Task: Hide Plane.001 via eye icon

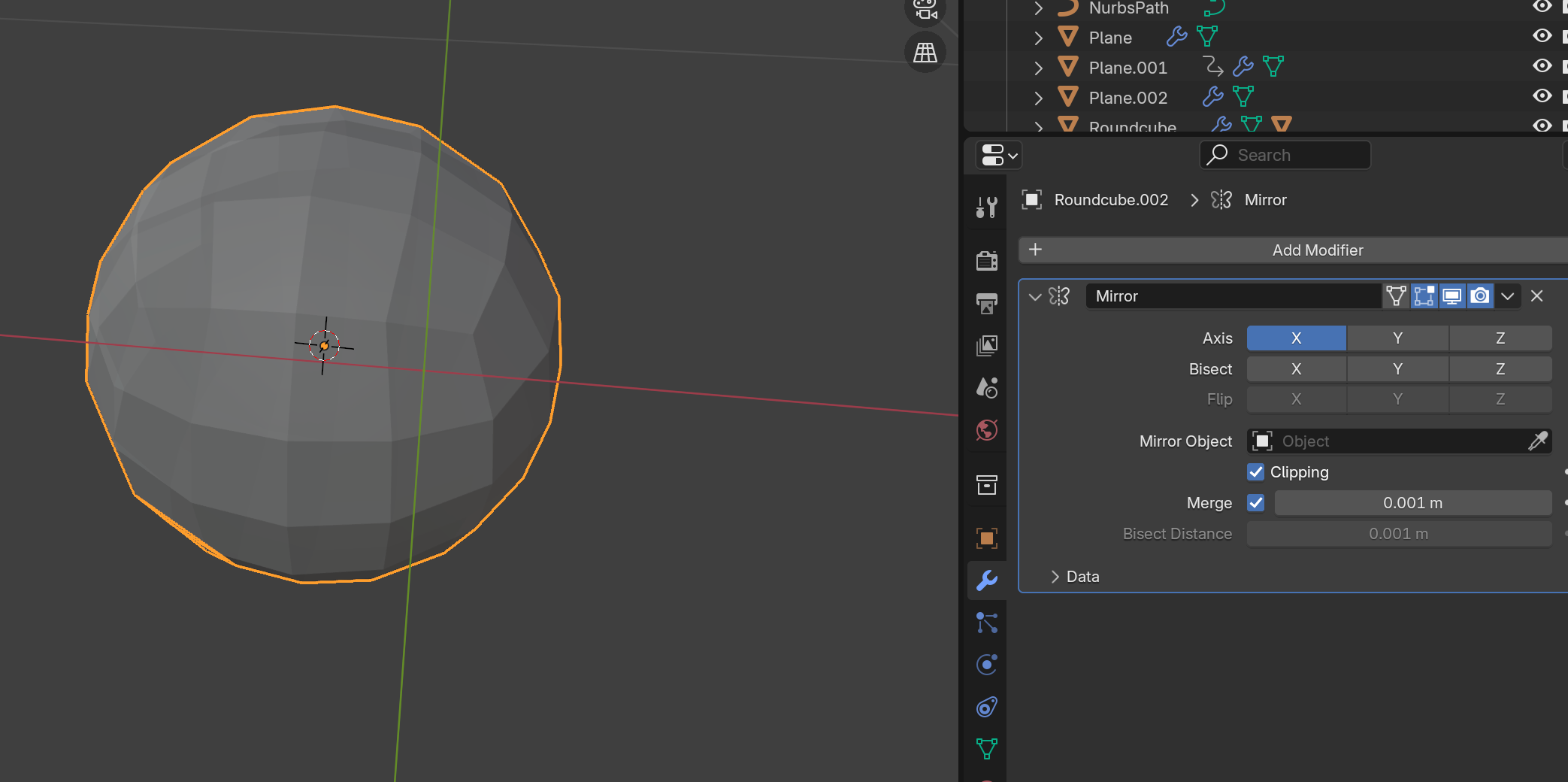Action: tap(1542, 66)
